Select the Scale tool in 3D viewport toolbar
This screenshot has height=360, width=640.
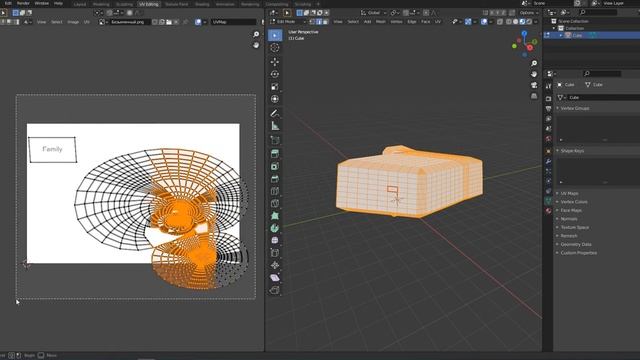tap(275, 87)
